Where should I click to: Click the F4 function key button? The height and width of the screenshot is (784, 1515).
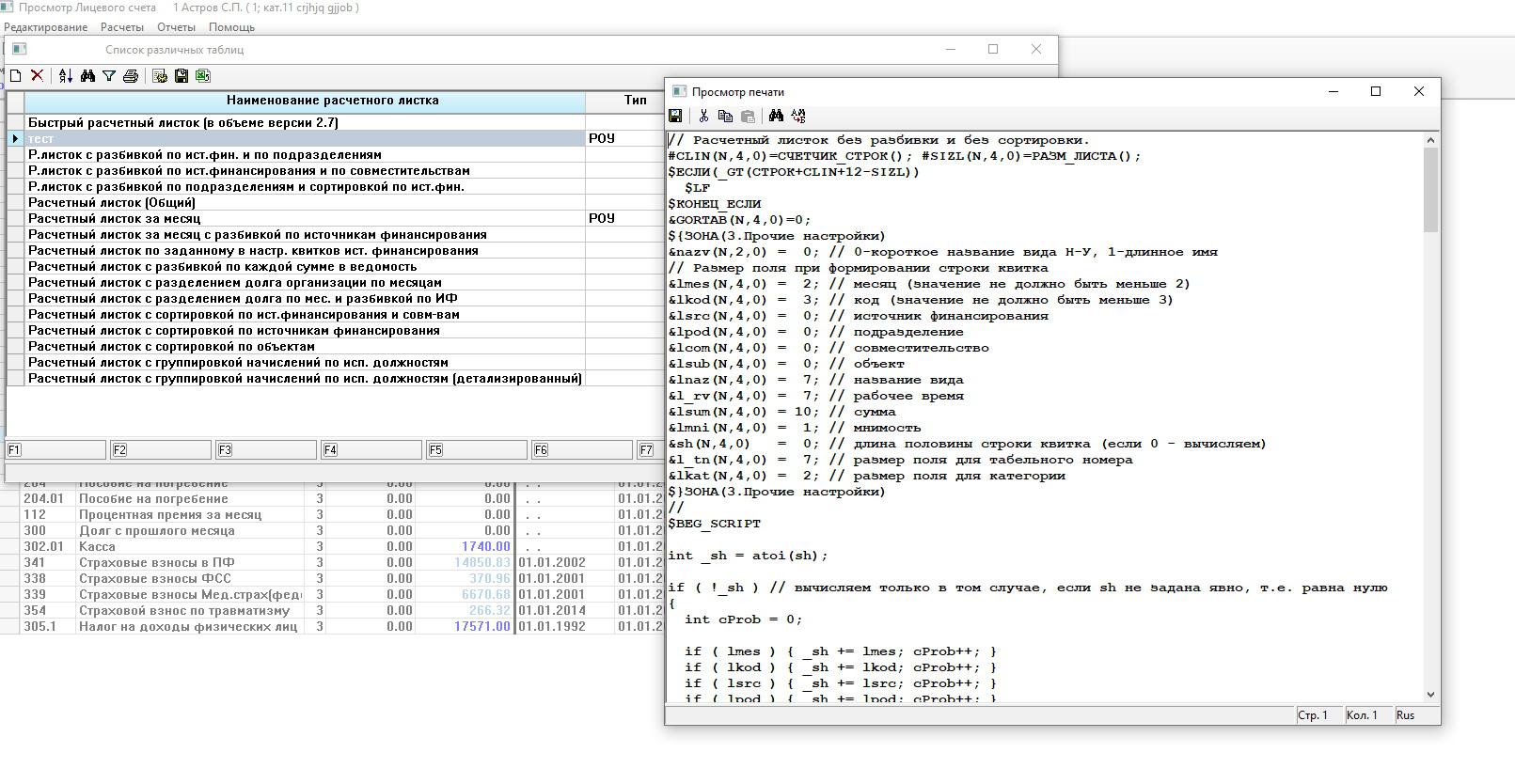coord(371,450)
